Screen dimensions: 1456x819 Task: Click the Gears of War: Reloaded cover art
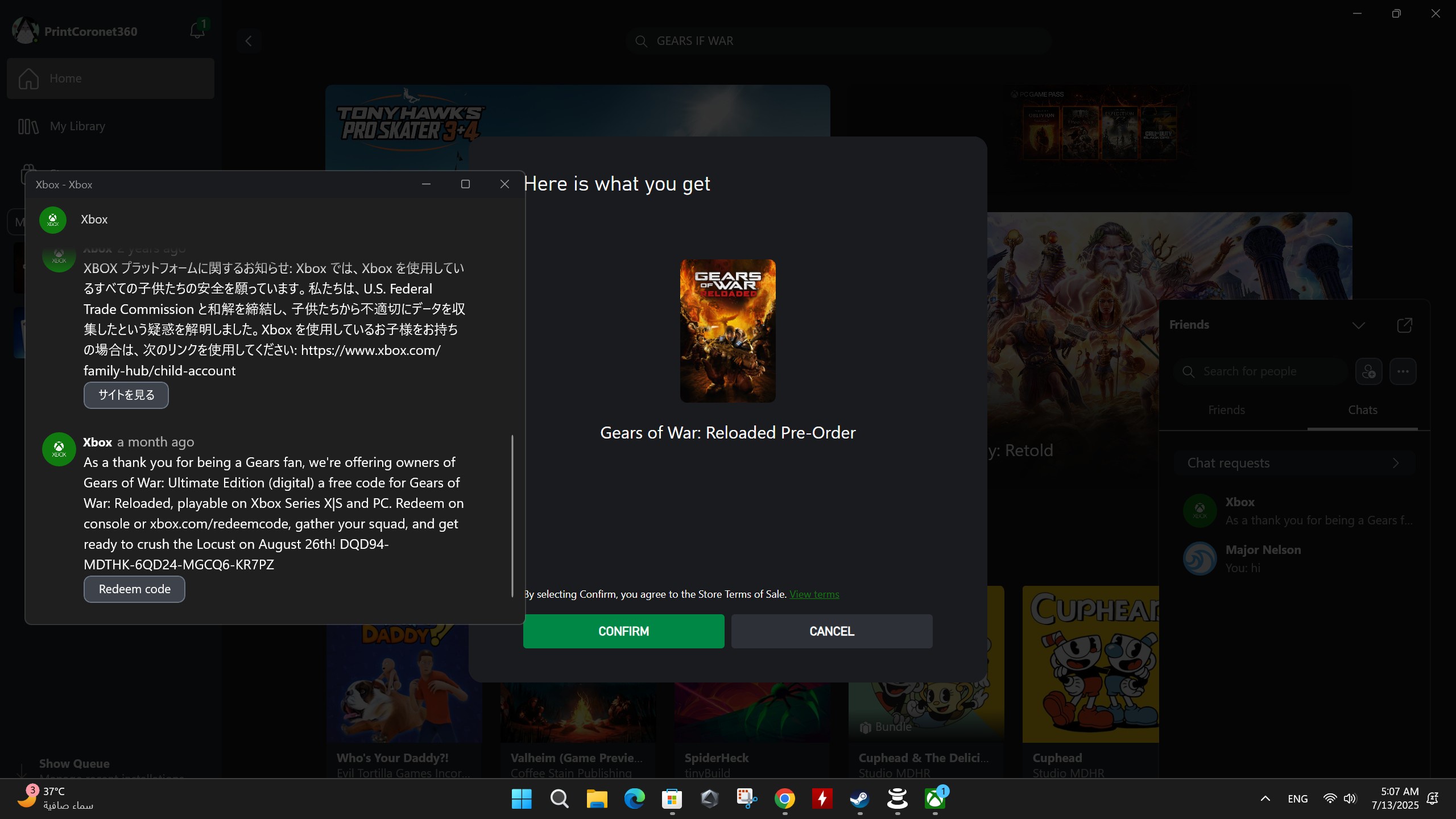pos(728,331)
